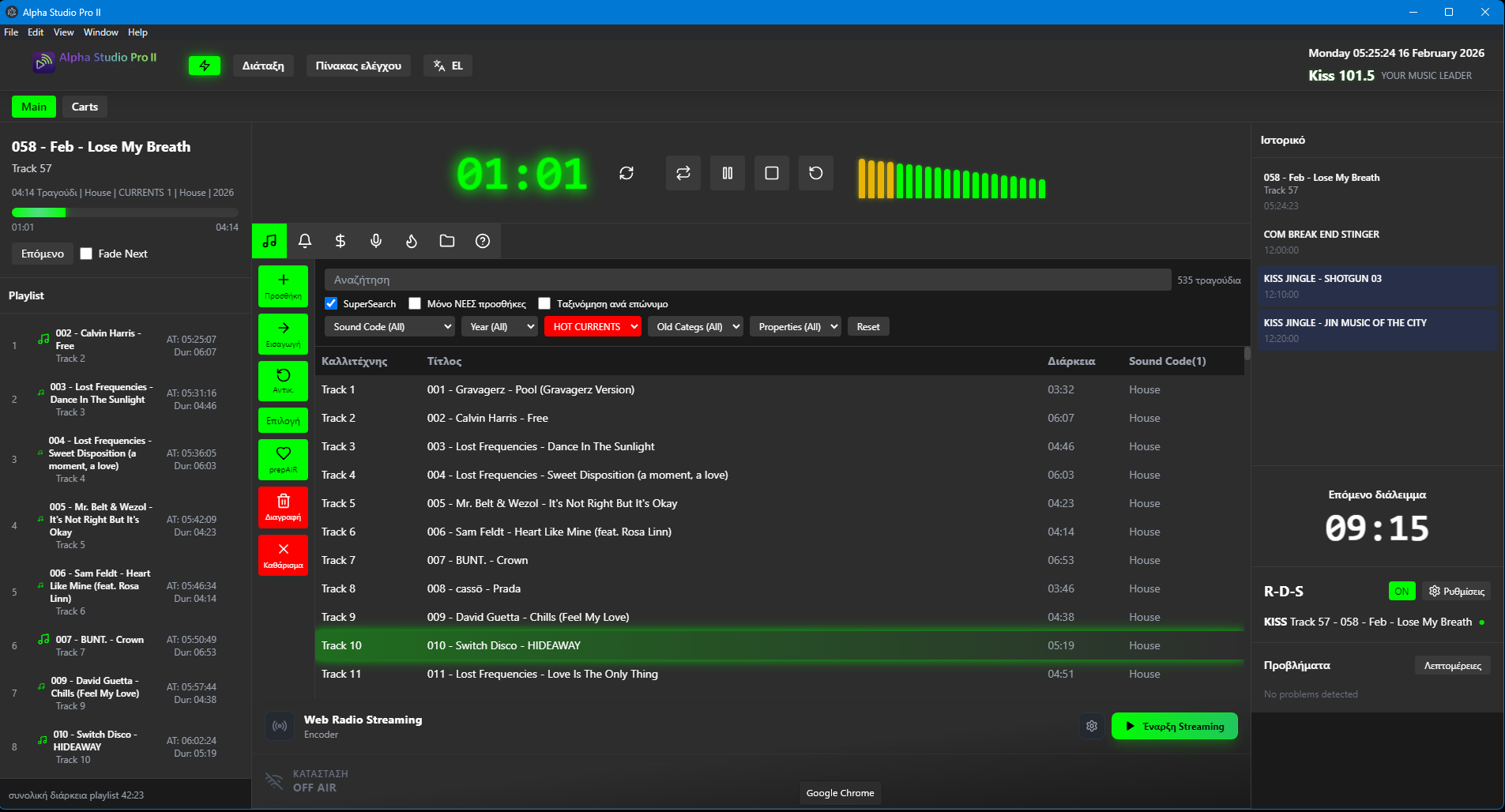
Task: Uncheck the SuperSearch checkbox
Action: (x=332, y=303)
